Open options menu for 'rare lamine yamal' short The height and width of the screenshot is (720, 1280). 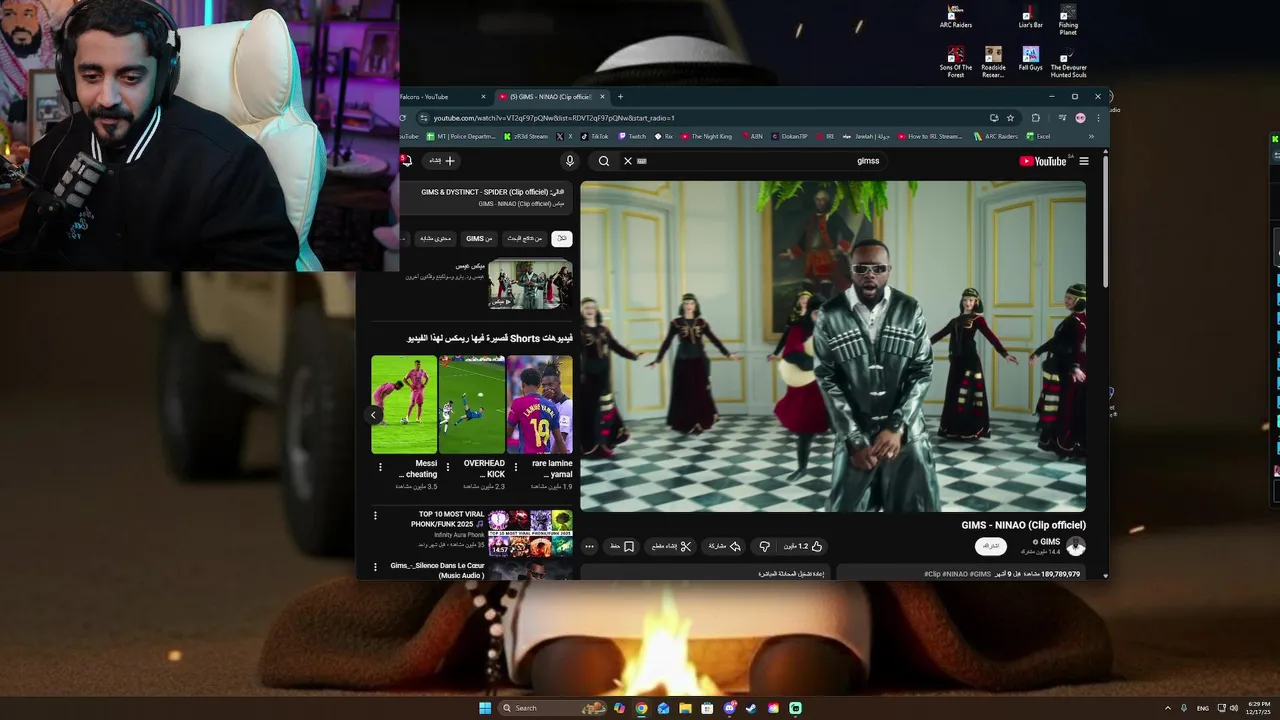pos(516,467)
